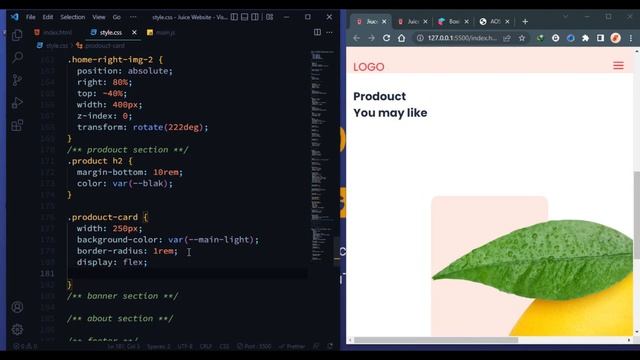Open the Chrome profile avatar
Image resolution: width=640 pixels, height=360 pixels.
click(x=616, y=38)
